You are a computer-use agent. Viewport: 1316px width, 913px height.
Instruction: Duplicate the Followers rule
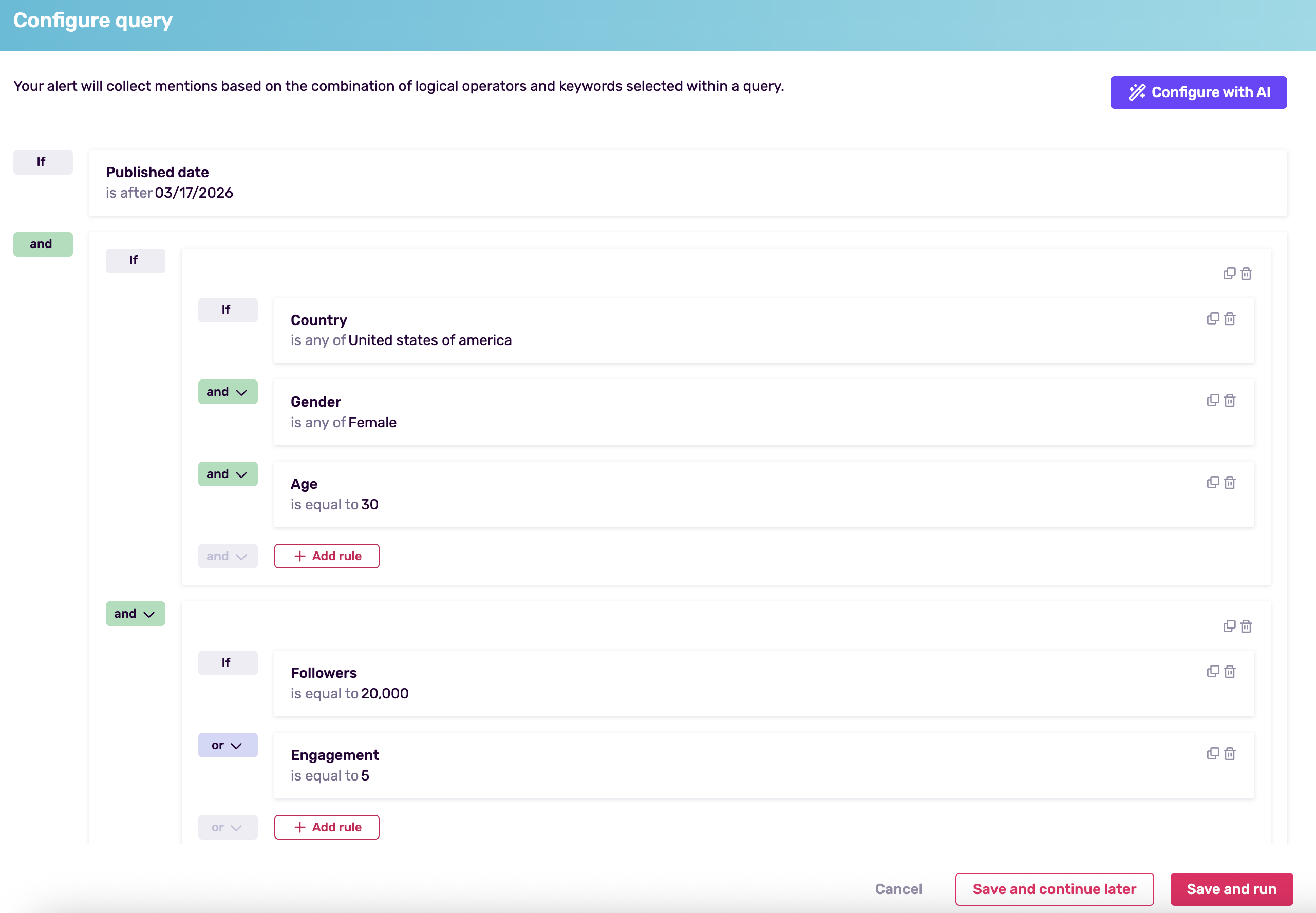tap(1212, 672)
